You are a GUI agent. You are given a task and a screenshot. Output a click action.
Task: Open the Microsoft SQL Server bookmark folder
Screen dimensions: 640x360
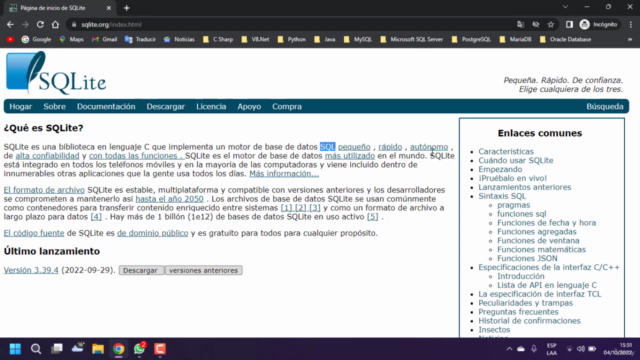(411, 40)
